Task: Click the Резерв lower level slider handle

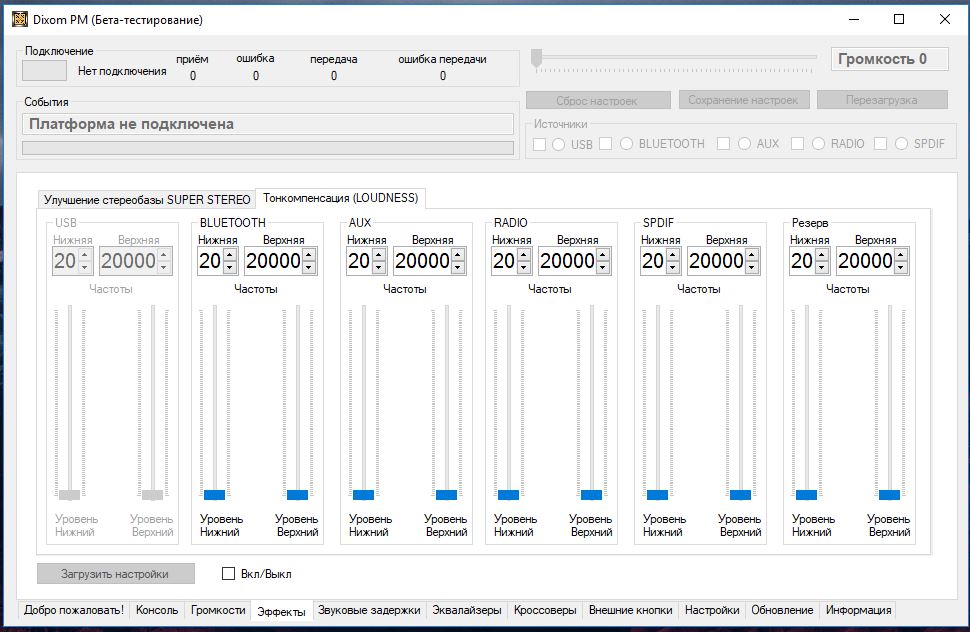Action: tap(806, 495)
